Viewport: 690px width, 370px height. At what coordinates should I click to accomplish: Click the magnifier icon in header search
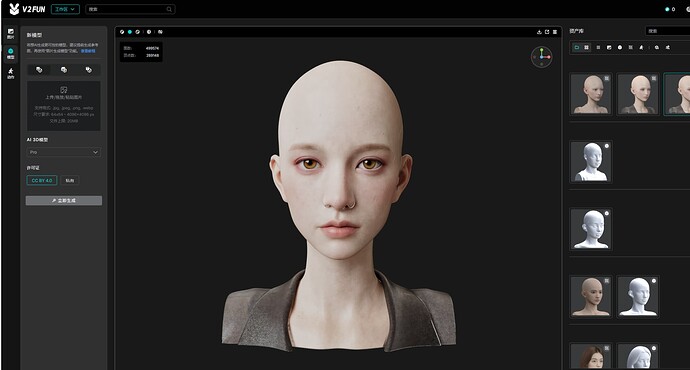(169, 9)
